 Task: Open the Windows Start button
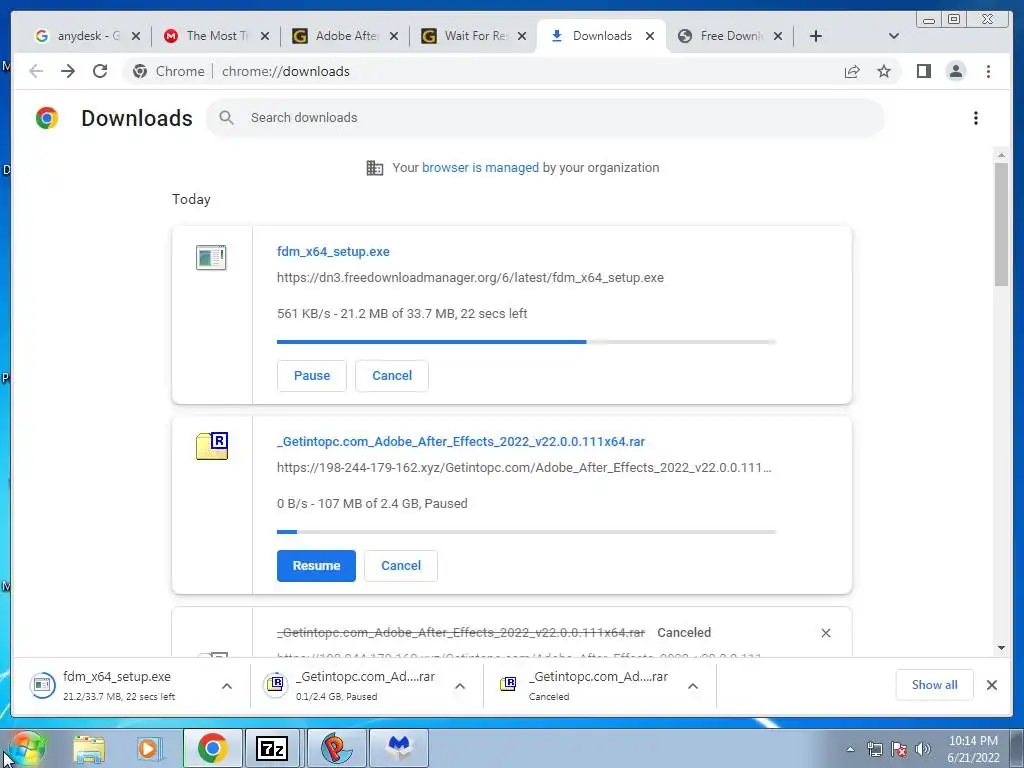coord(26,748)
